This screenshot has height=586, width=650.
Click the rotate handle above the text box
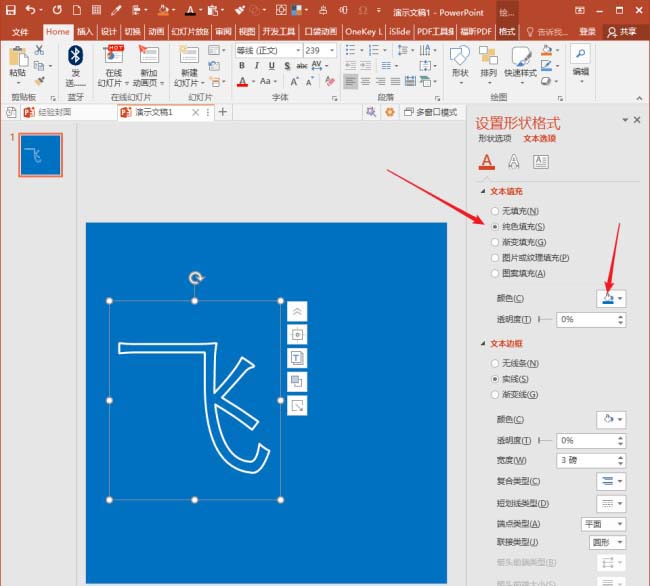click(196, 278)
